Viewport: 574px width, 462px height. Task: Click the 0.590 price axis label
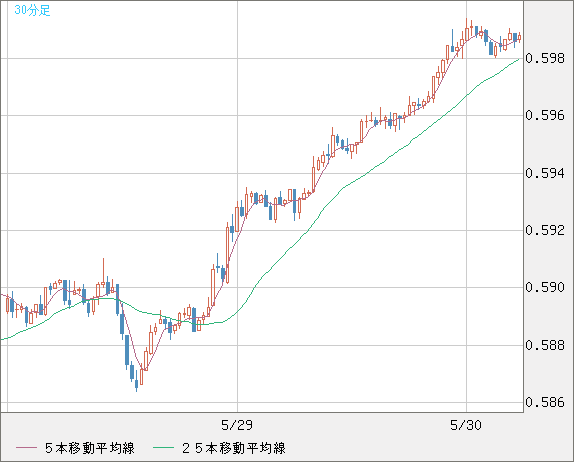point(545,287)
